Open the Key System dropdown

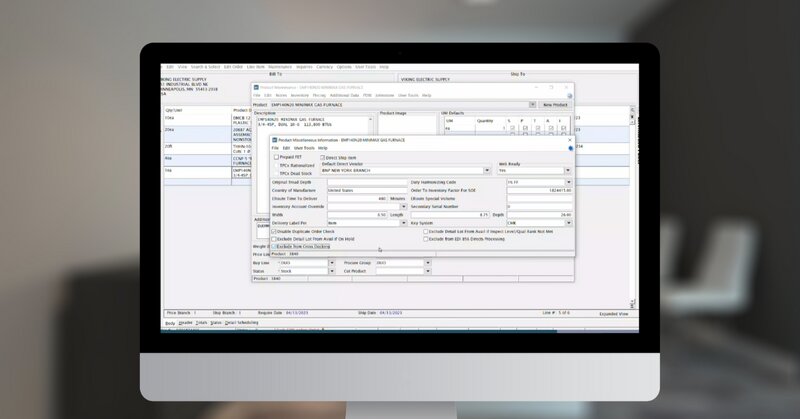(x=568, y=223)
